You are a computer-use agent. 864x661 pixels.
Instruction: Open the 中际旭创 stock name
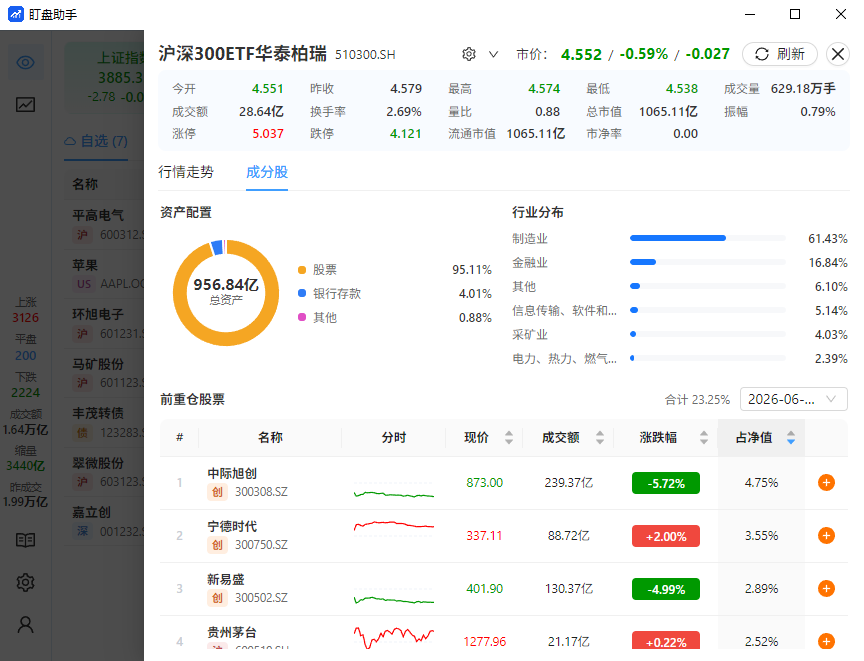coord(232,474)
